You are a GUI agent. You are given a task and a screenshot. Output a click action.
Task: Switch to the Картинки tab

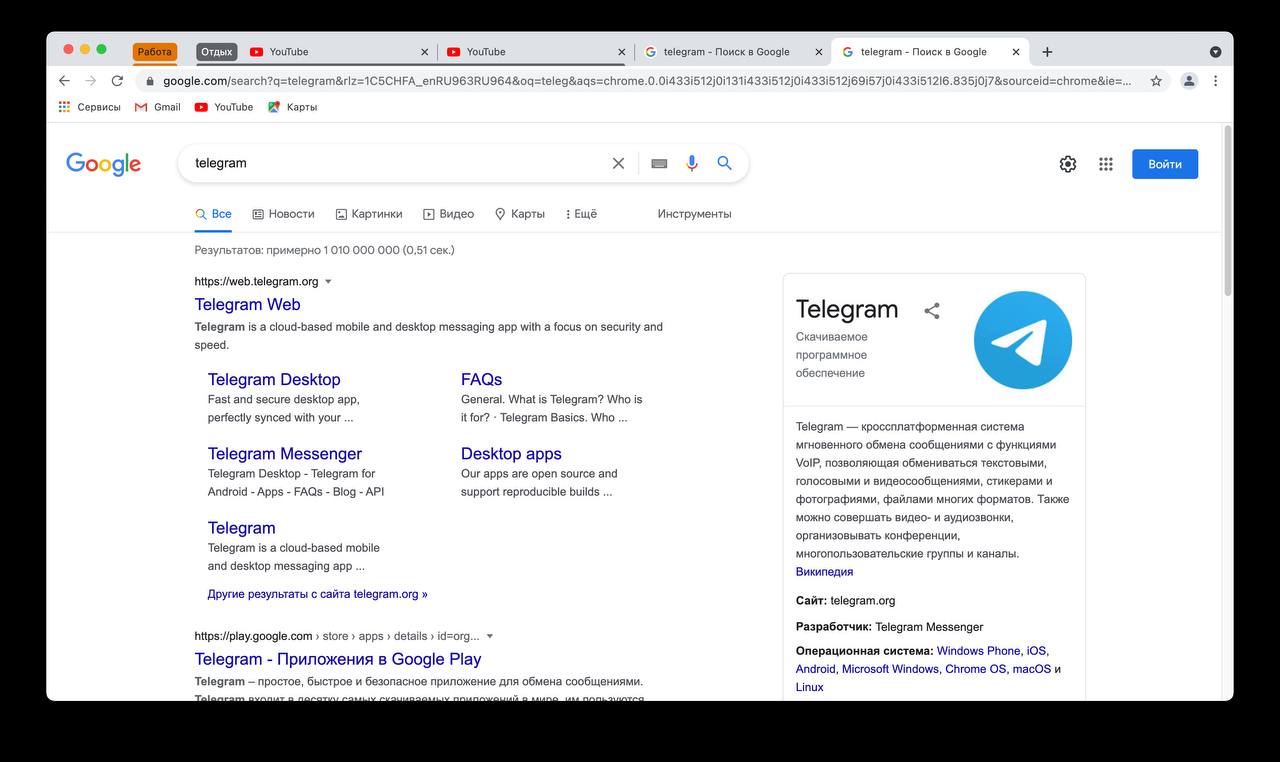tap(369, 214)
